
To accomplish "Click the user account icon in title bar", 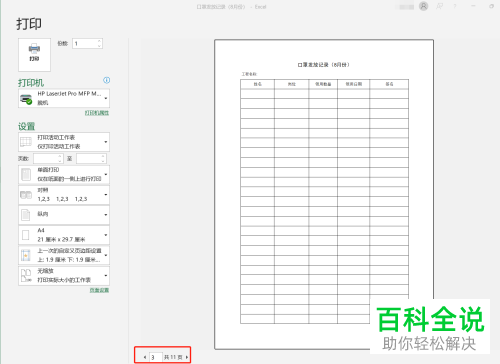I will click(x=424, y=6).
